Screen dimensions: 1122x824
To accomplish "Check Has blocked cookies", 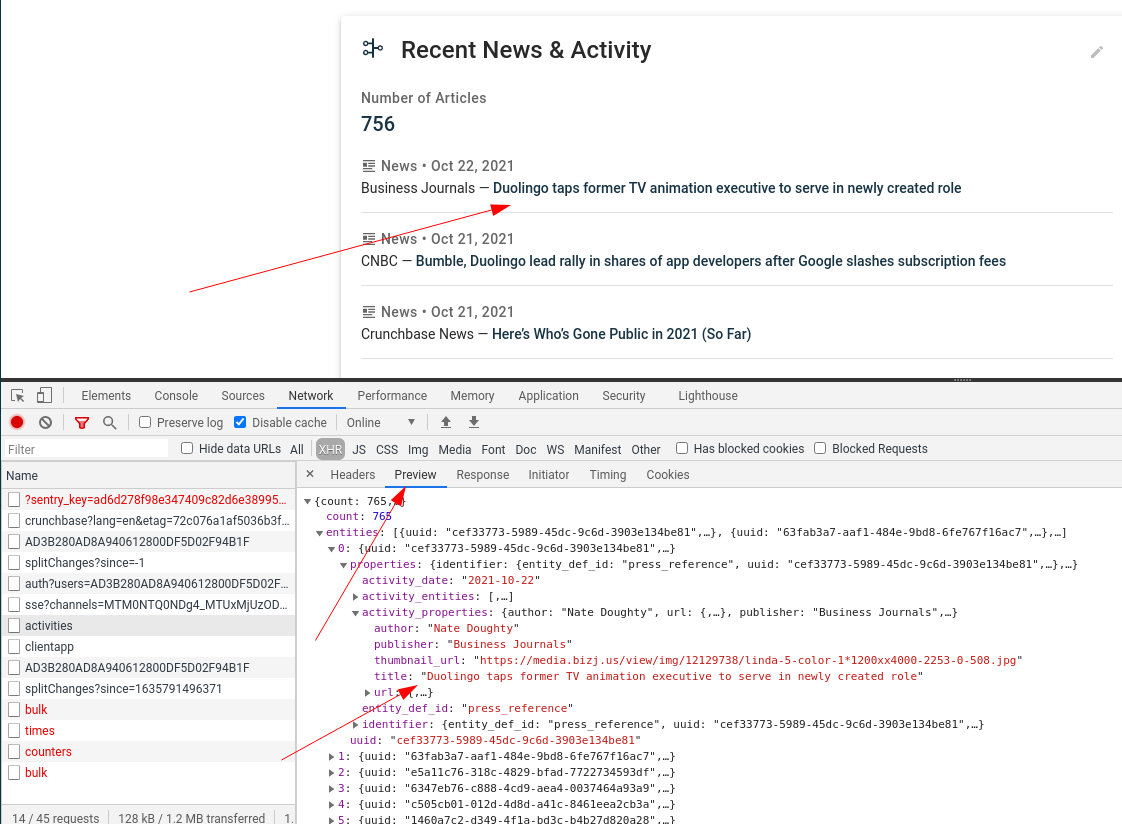I will [x=682, y=448].
